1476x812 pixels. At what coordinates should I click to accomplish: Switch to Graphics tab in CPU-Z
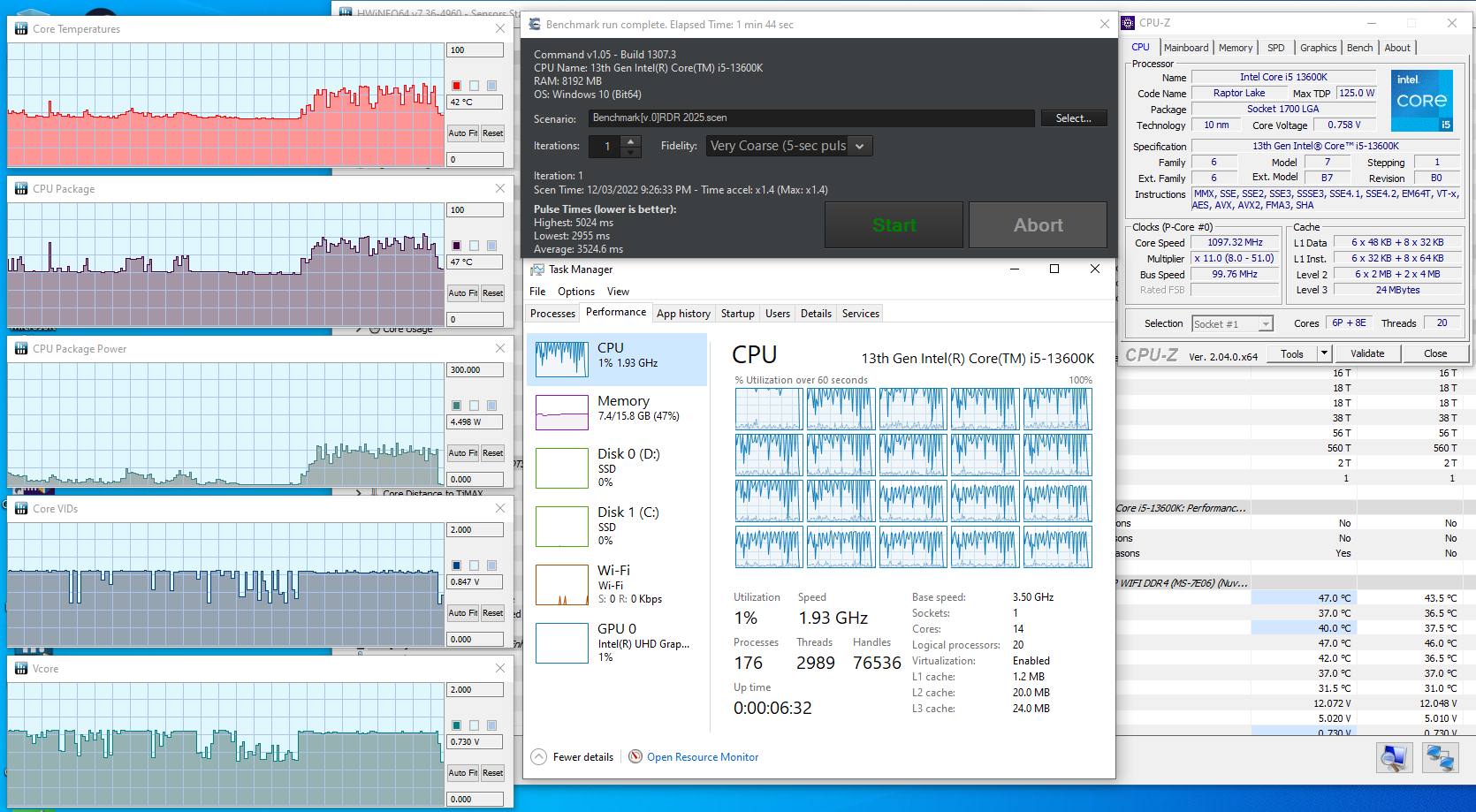pos(1318,48)
